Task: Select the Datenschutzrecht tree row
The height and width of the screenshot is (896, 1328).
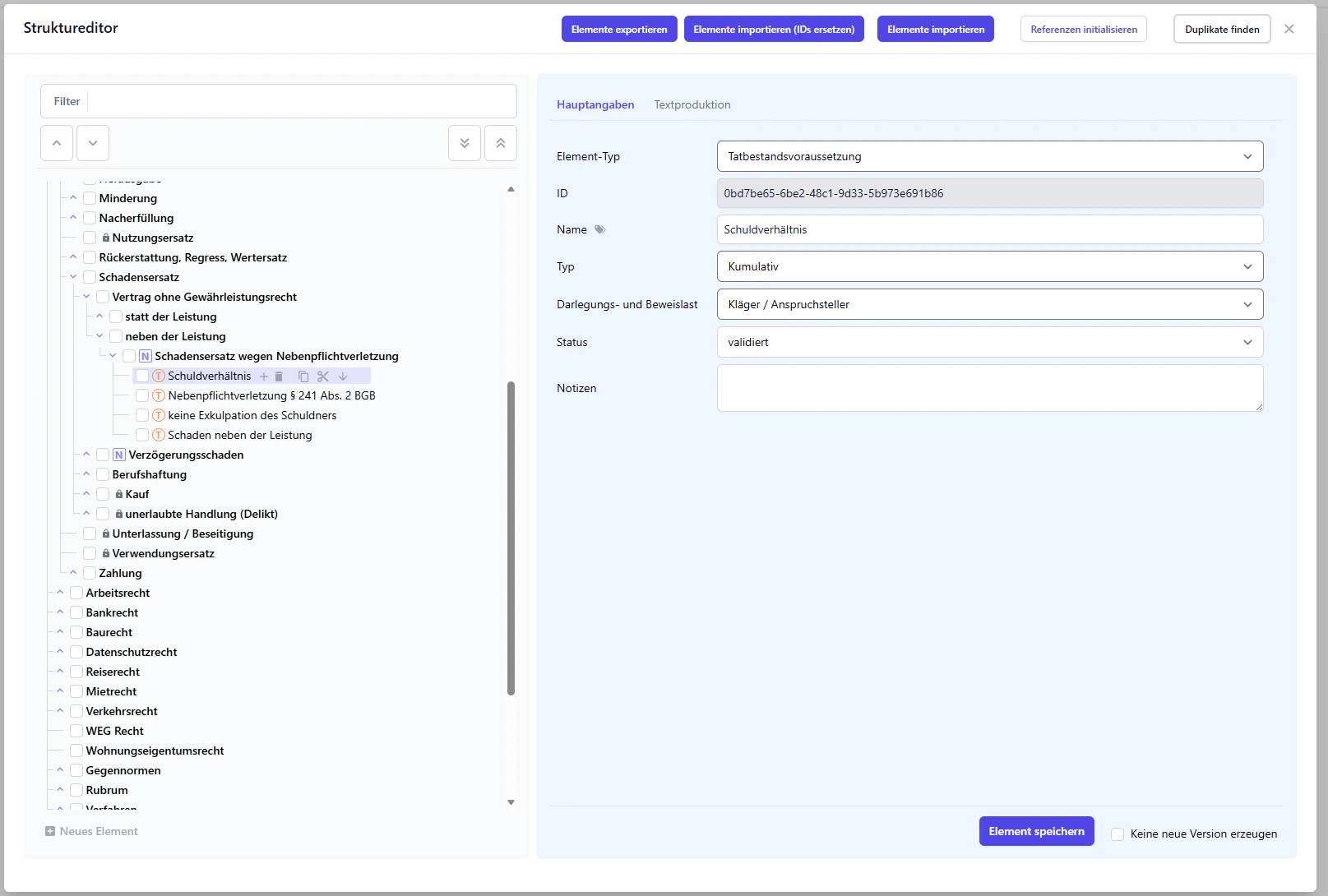Action: [x=132, y=652]
